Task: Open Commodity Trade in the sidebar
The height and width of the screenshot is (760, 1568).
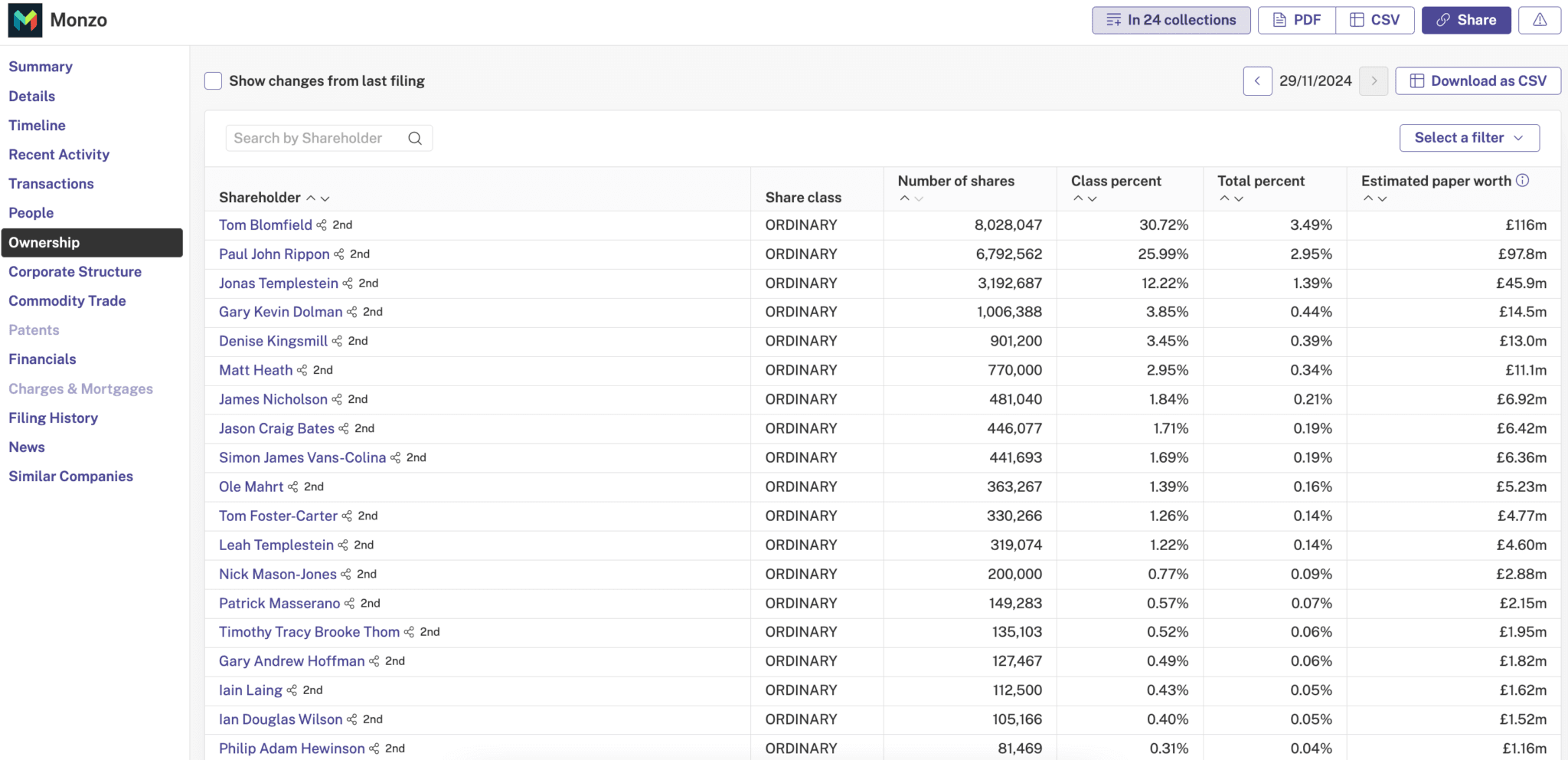Action: tap(67, 301)
